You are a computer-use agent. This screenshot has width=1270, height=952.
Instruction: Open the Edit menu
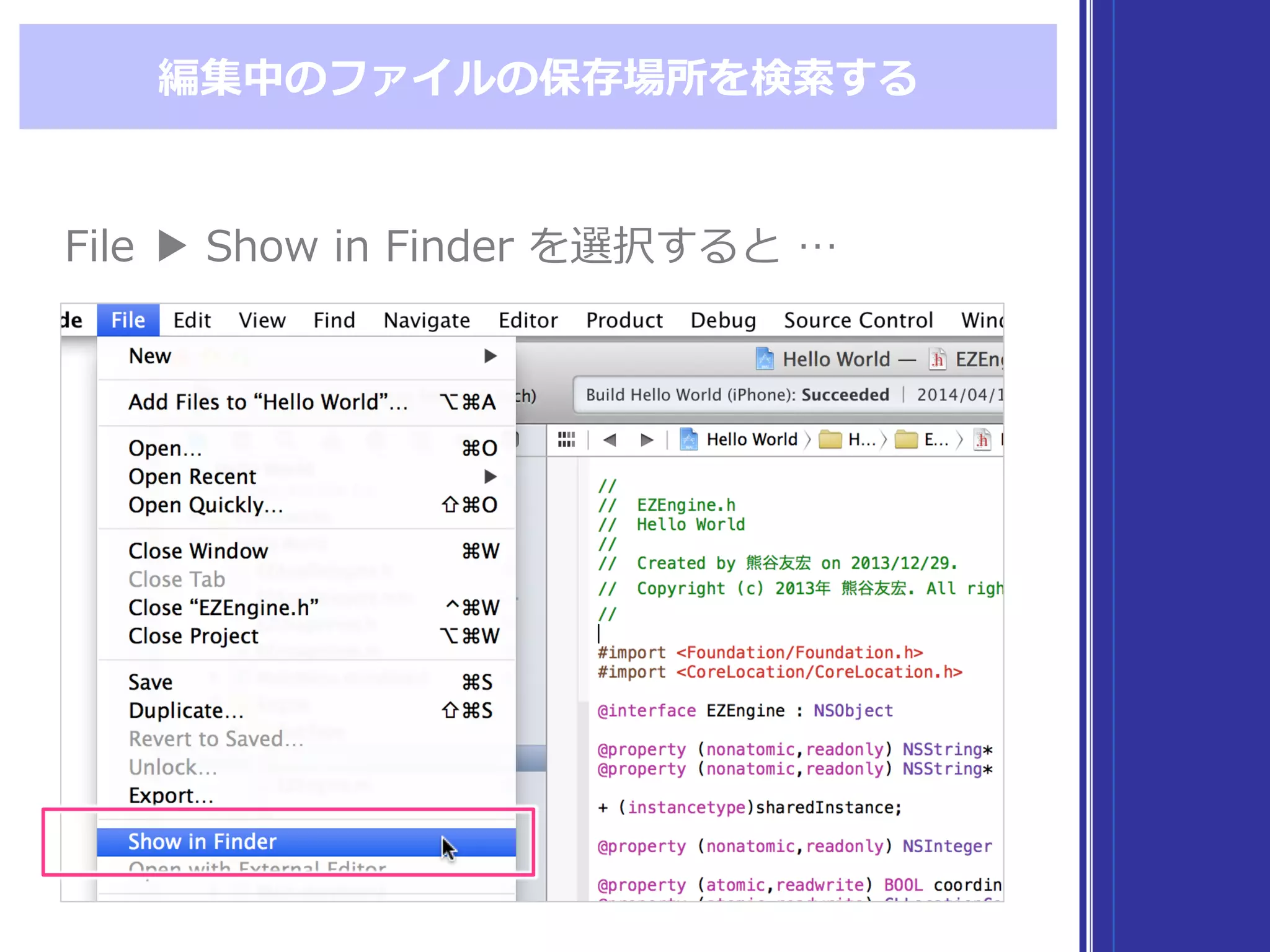click(192, 320)
